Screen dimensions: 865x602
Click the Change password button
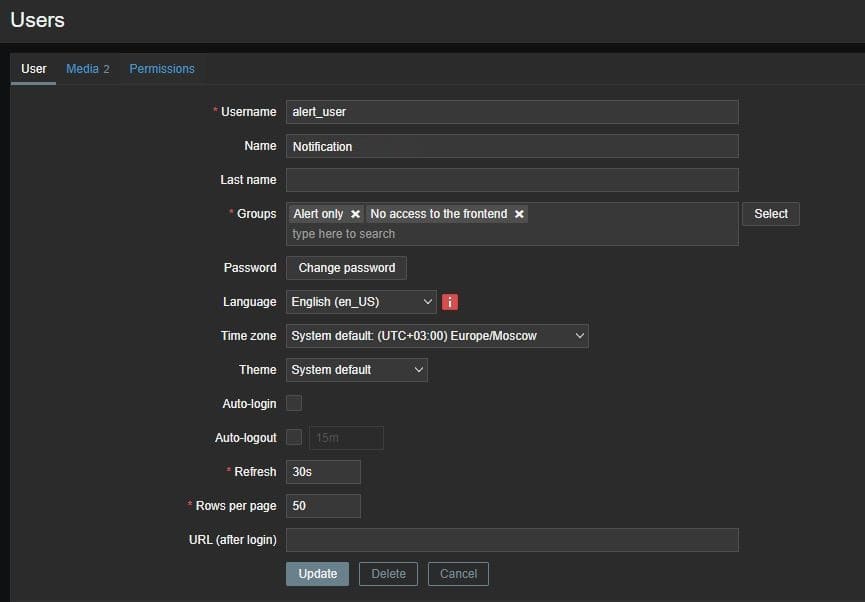[346, 268]
